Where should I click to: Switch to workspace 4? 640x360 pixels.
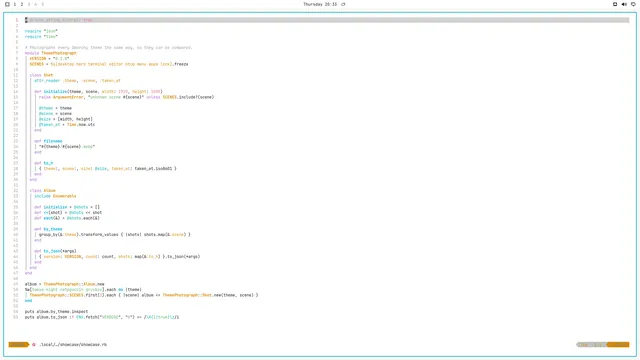coord(36,4)
